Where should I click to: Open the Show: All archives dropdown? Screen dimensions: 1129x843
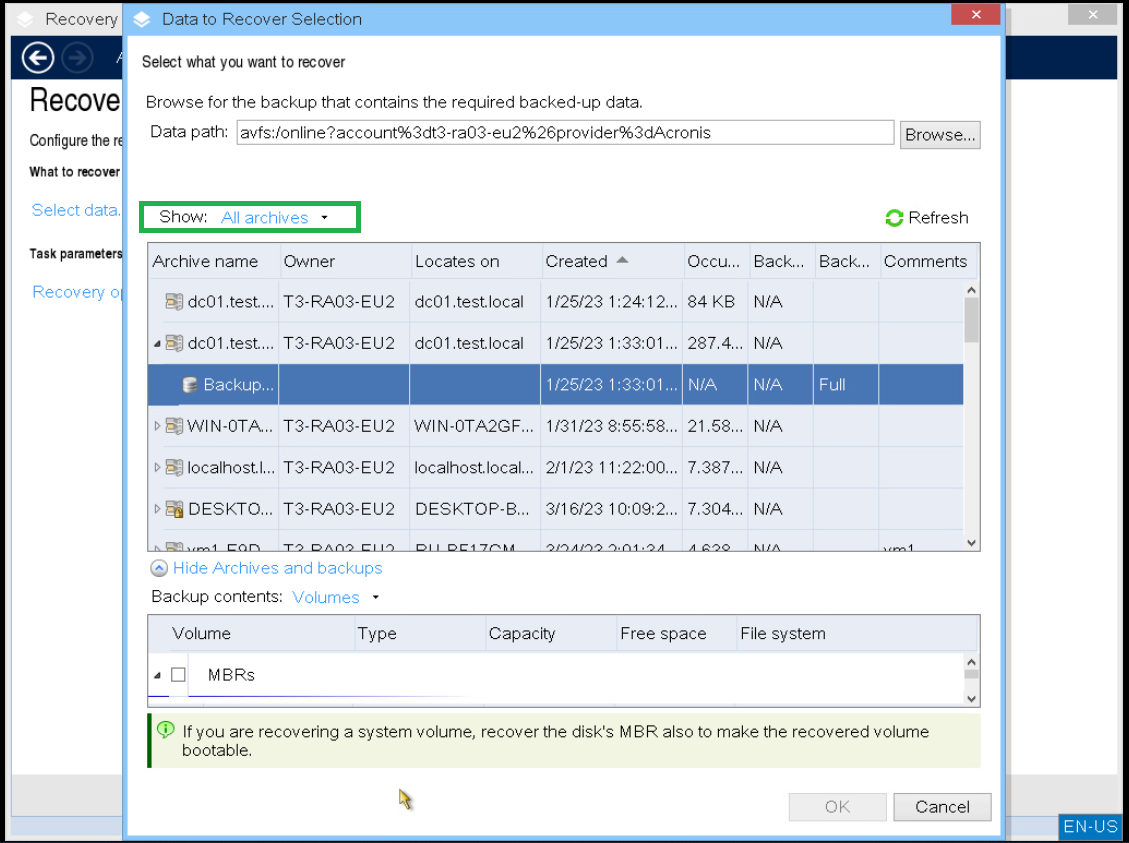tap(266, 216)
